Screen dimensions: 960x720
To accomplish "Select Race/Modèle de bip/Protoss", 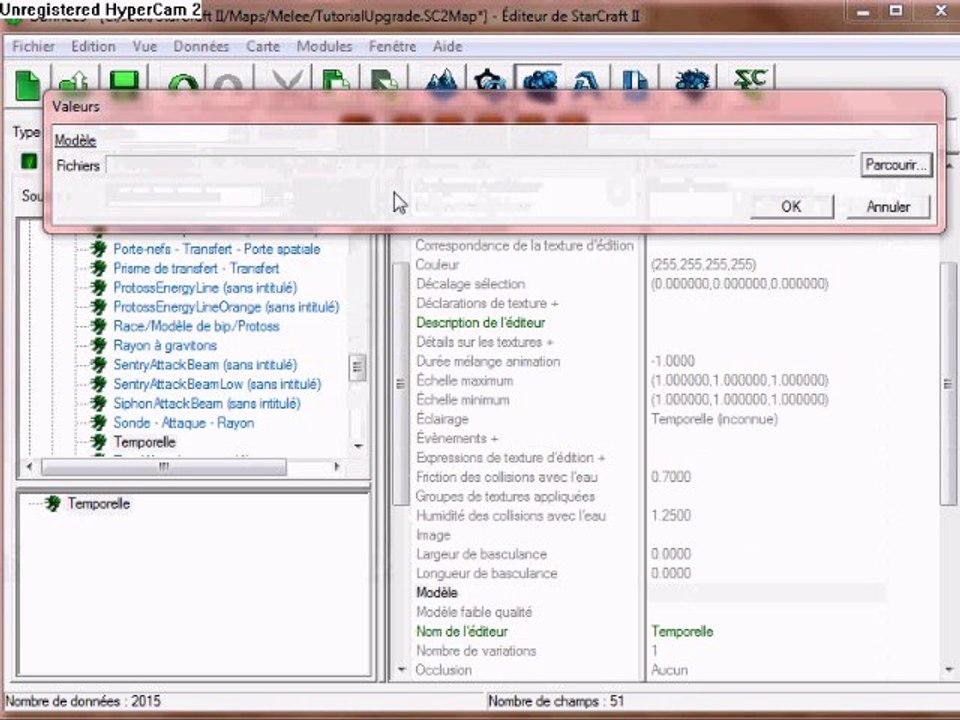I will pos(197,326).
